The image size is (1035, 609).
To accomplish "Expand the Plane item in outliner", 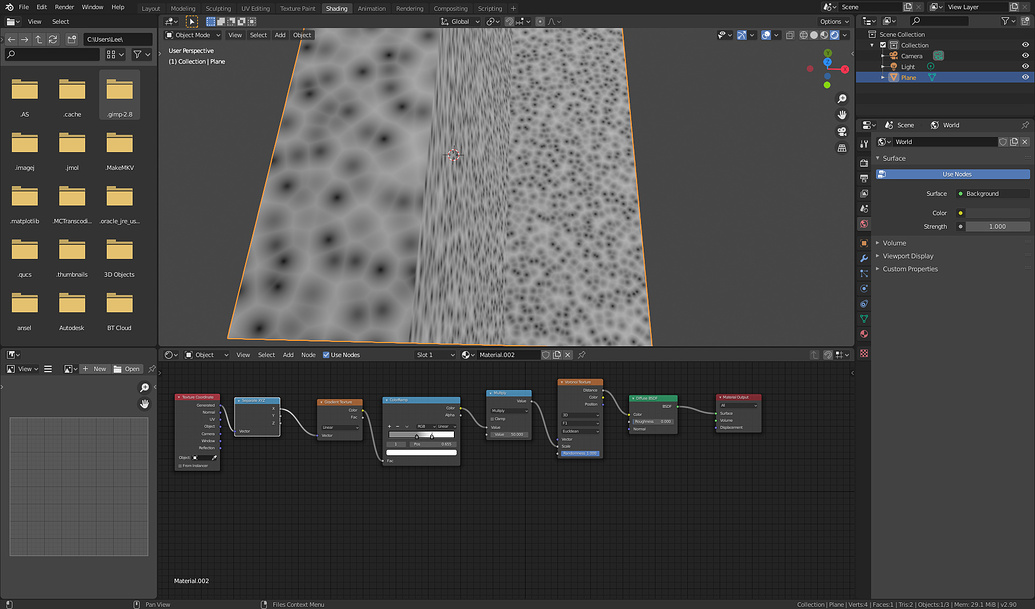I will [883, 77].
